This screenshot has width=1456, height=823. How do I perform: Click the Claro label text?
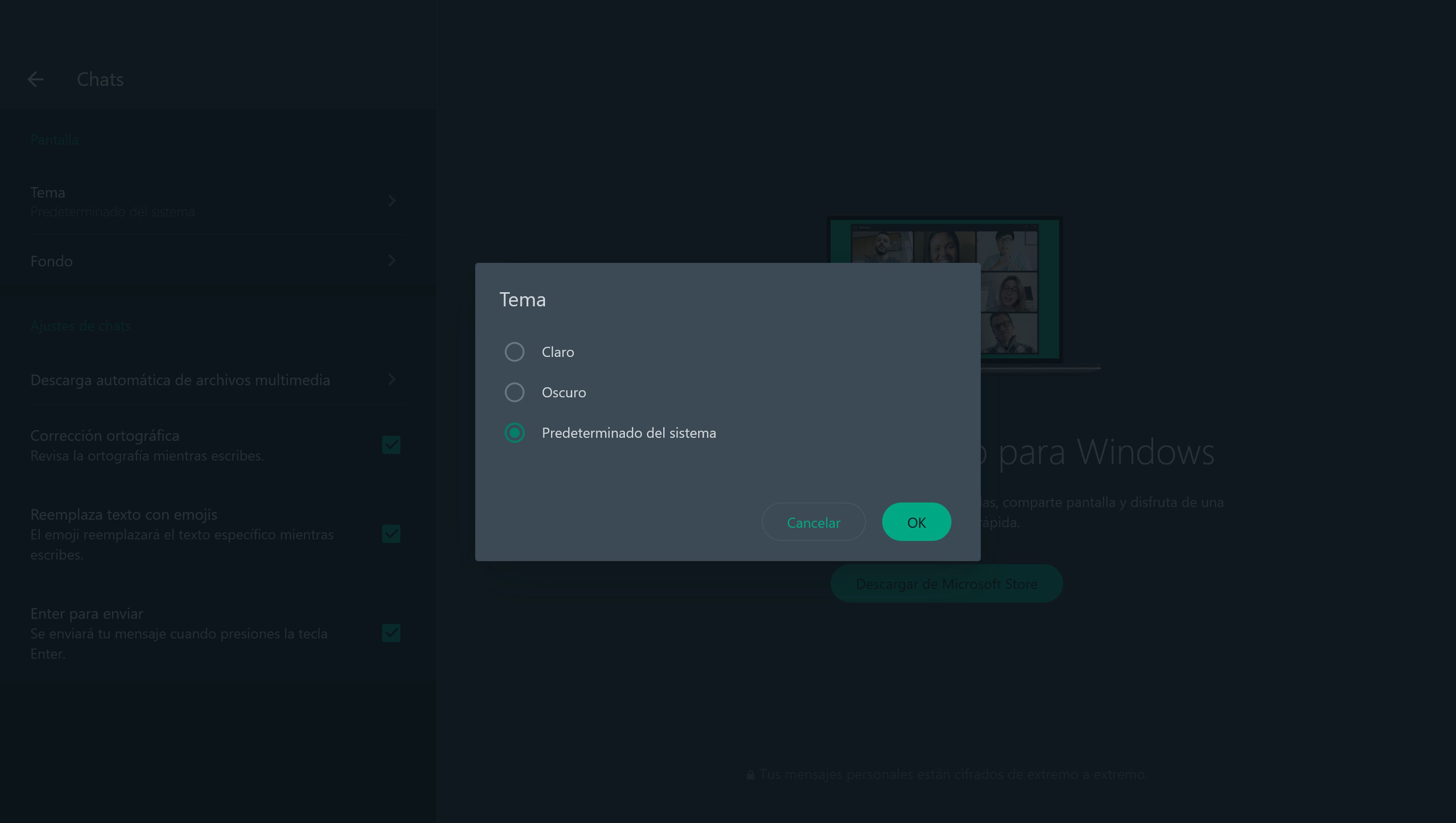558,351
